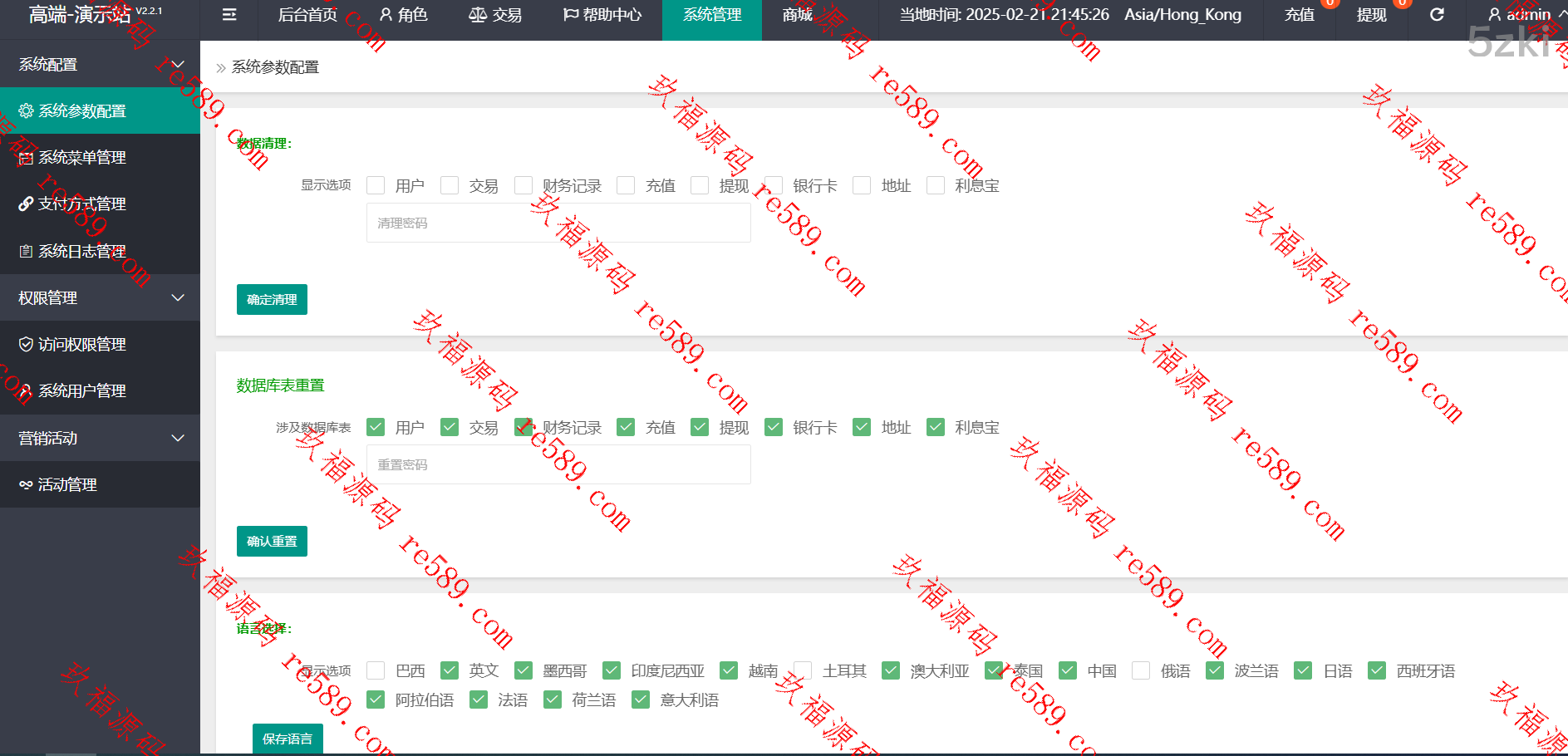1568x756 pixels.
Task: Open the 帮助中心 top menu
Action: pyautogui.click(x=602, y=15)
